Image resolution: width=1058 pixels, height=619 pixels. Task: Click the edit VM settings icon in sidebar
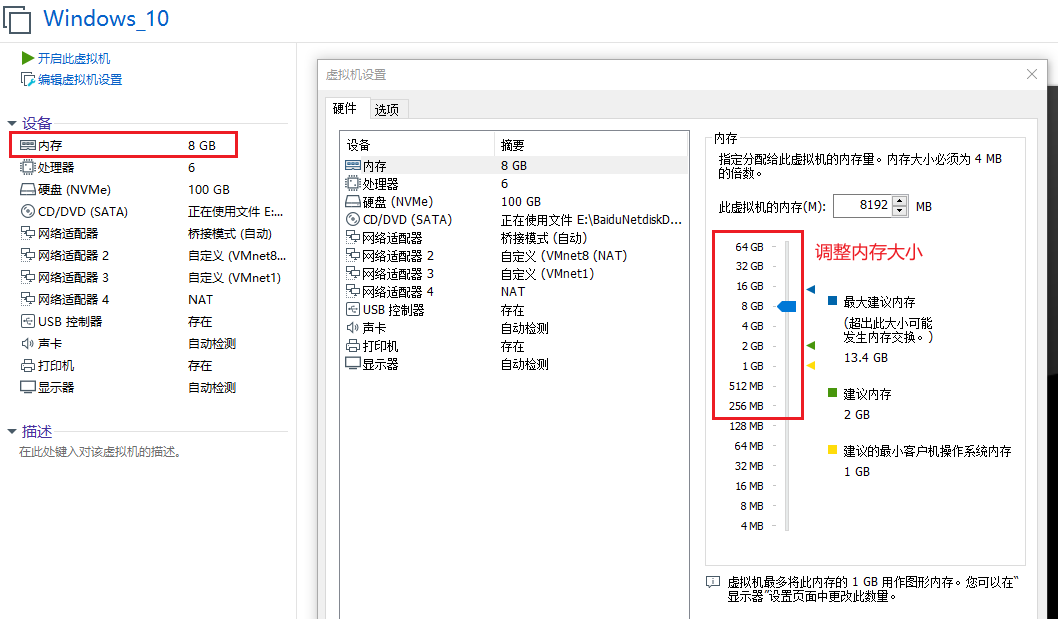(x=28, y=80)
